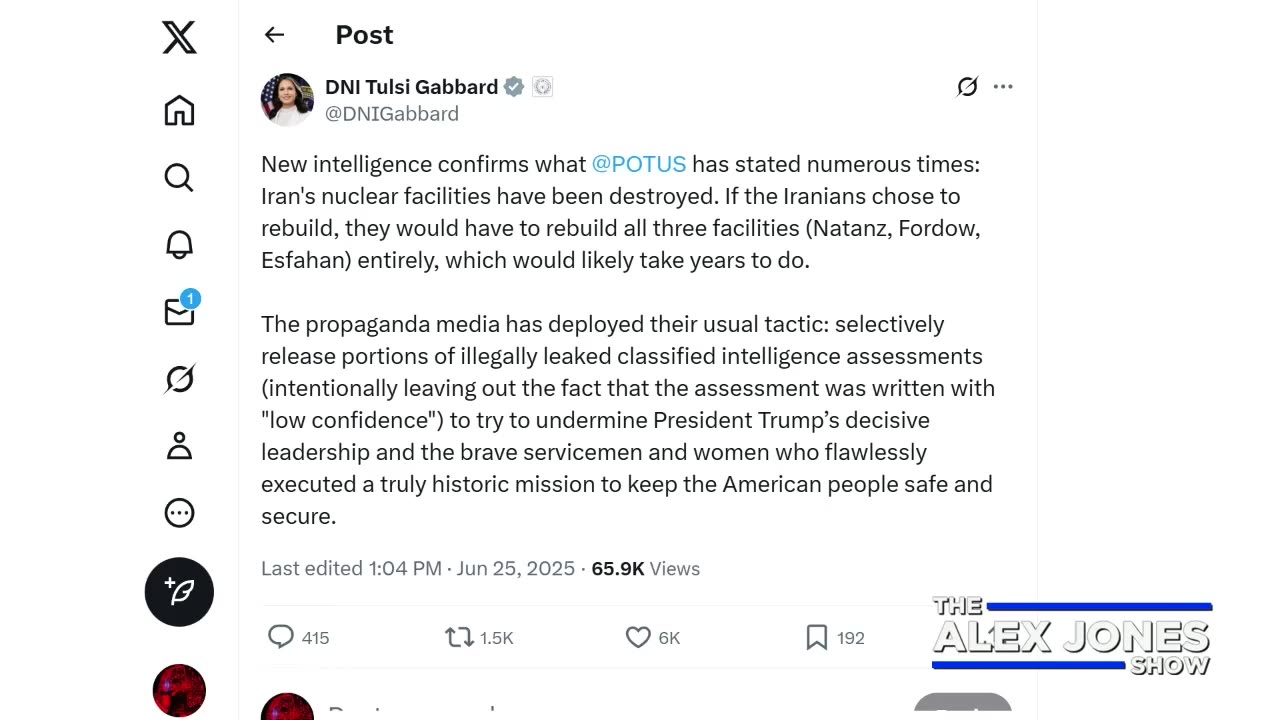Viewport: 1280px width, 720px height.
Task: Go to Home via house icon
Action: point(179,110)
